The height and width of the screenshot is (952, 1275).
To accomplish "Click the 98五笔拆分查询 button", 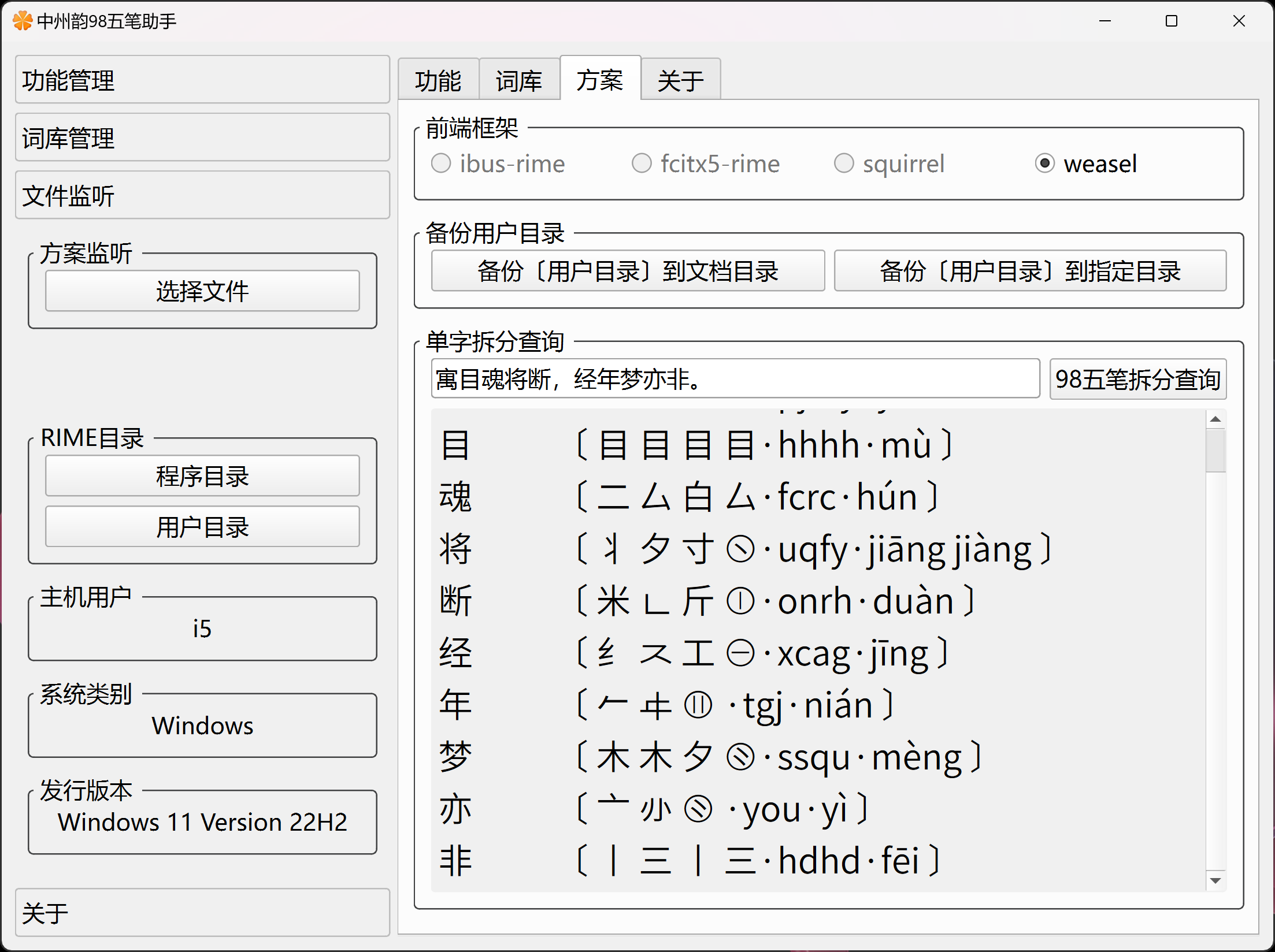I will (1137, 379).
